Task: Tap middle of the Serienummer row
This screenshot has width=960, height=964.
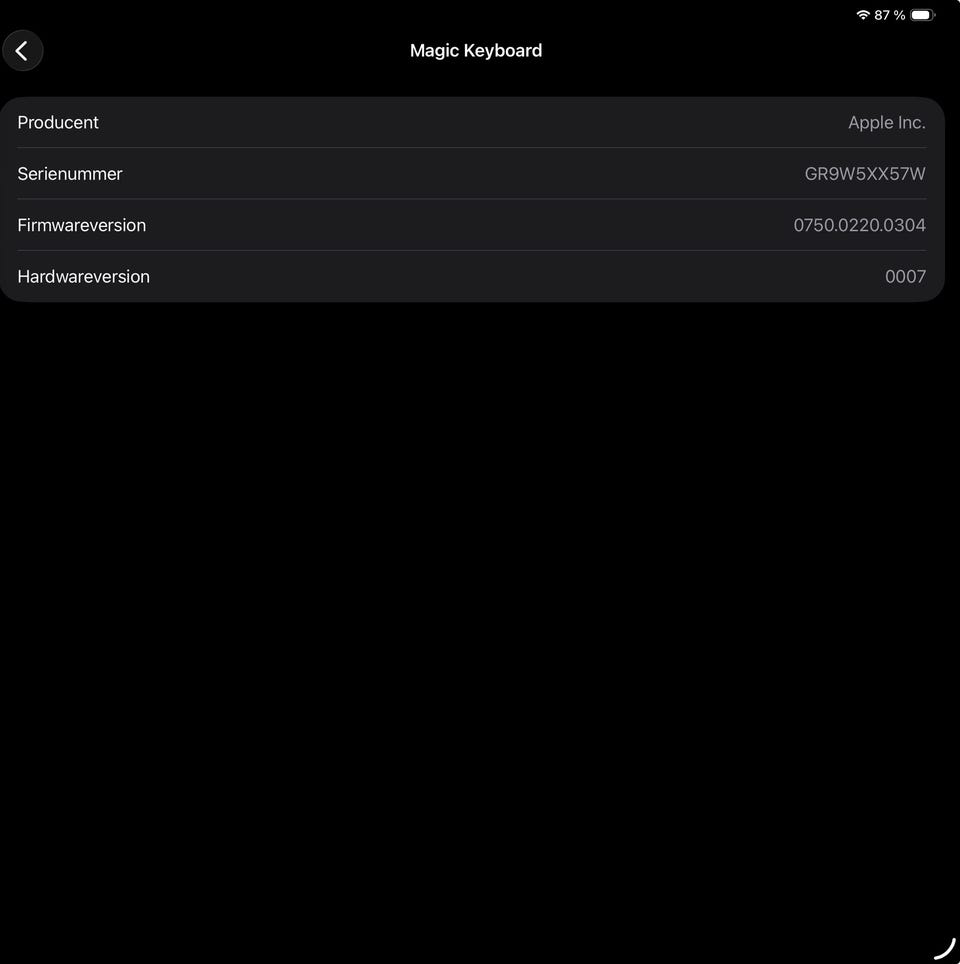Action: 472,174
